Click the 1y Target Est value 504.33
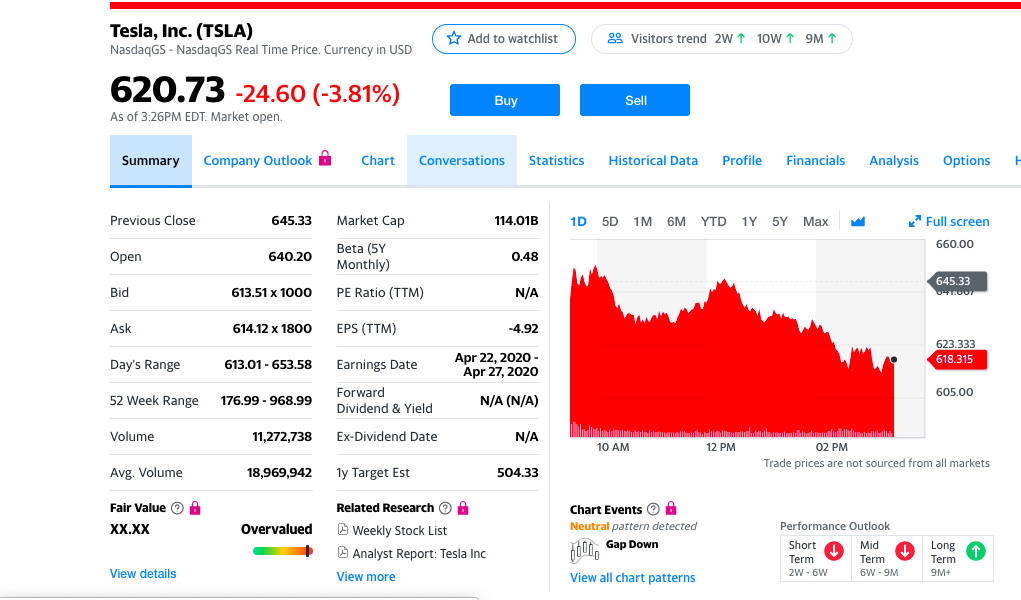Viewport: 1021px width, 600px height. tap(518, 473)
